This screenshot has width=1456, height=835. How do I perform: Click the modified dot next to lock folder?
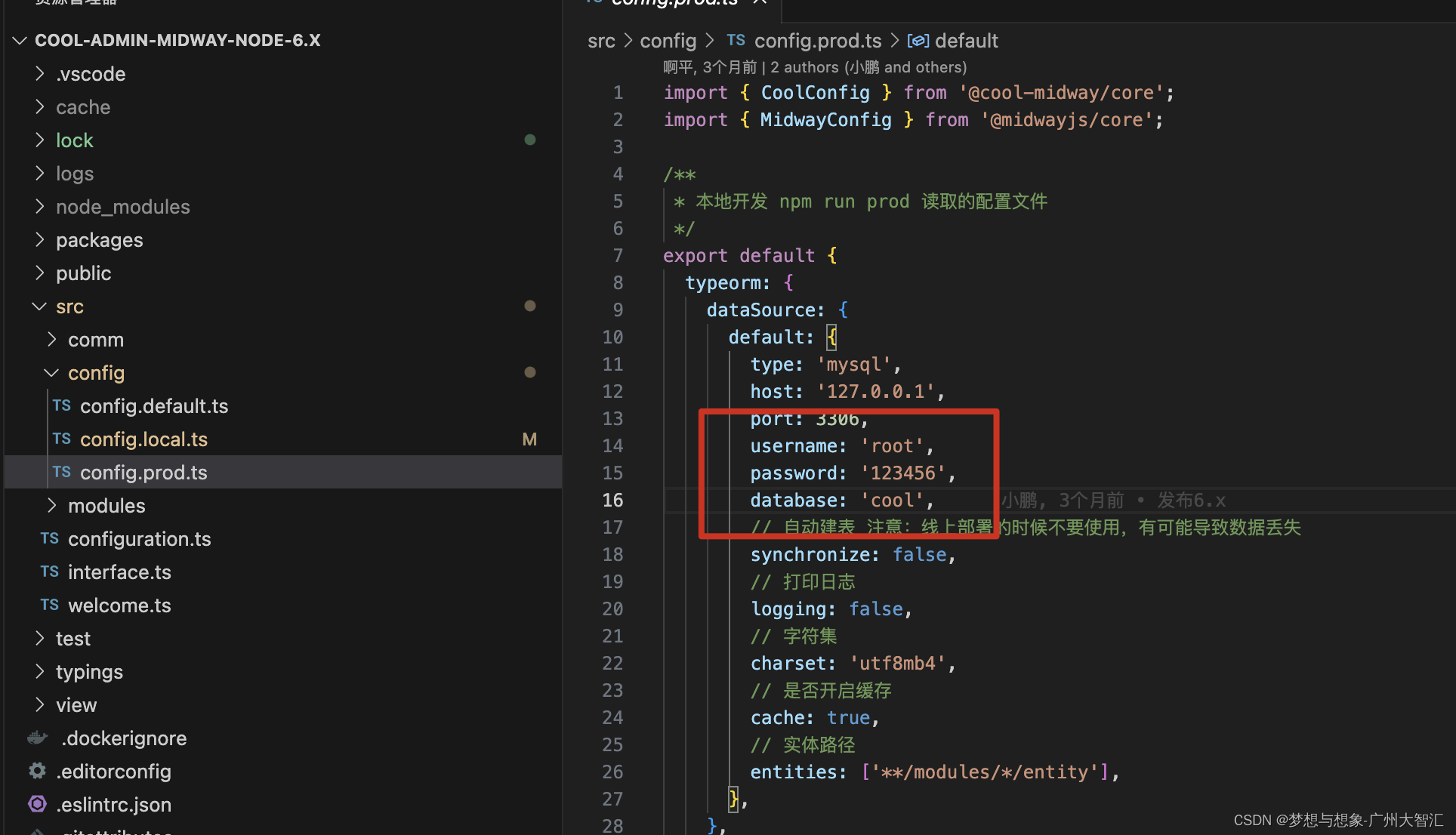coord(530,140)
